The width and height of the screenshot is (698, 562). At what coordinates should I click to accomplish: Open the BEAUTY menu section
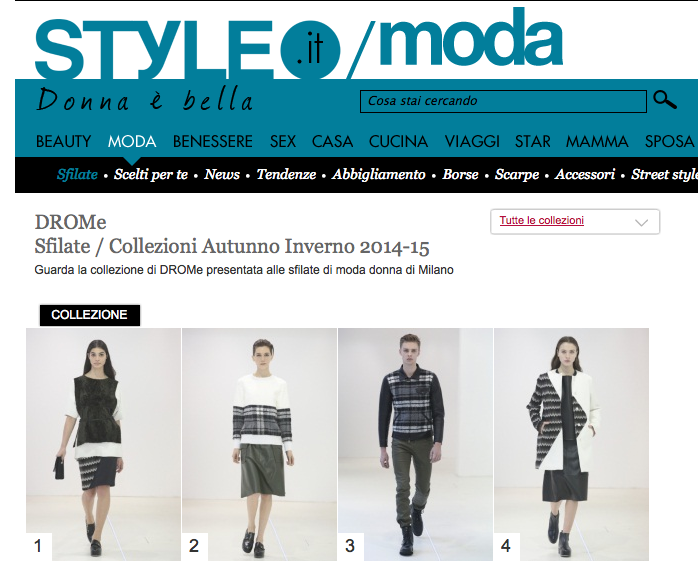click(64, 142)
